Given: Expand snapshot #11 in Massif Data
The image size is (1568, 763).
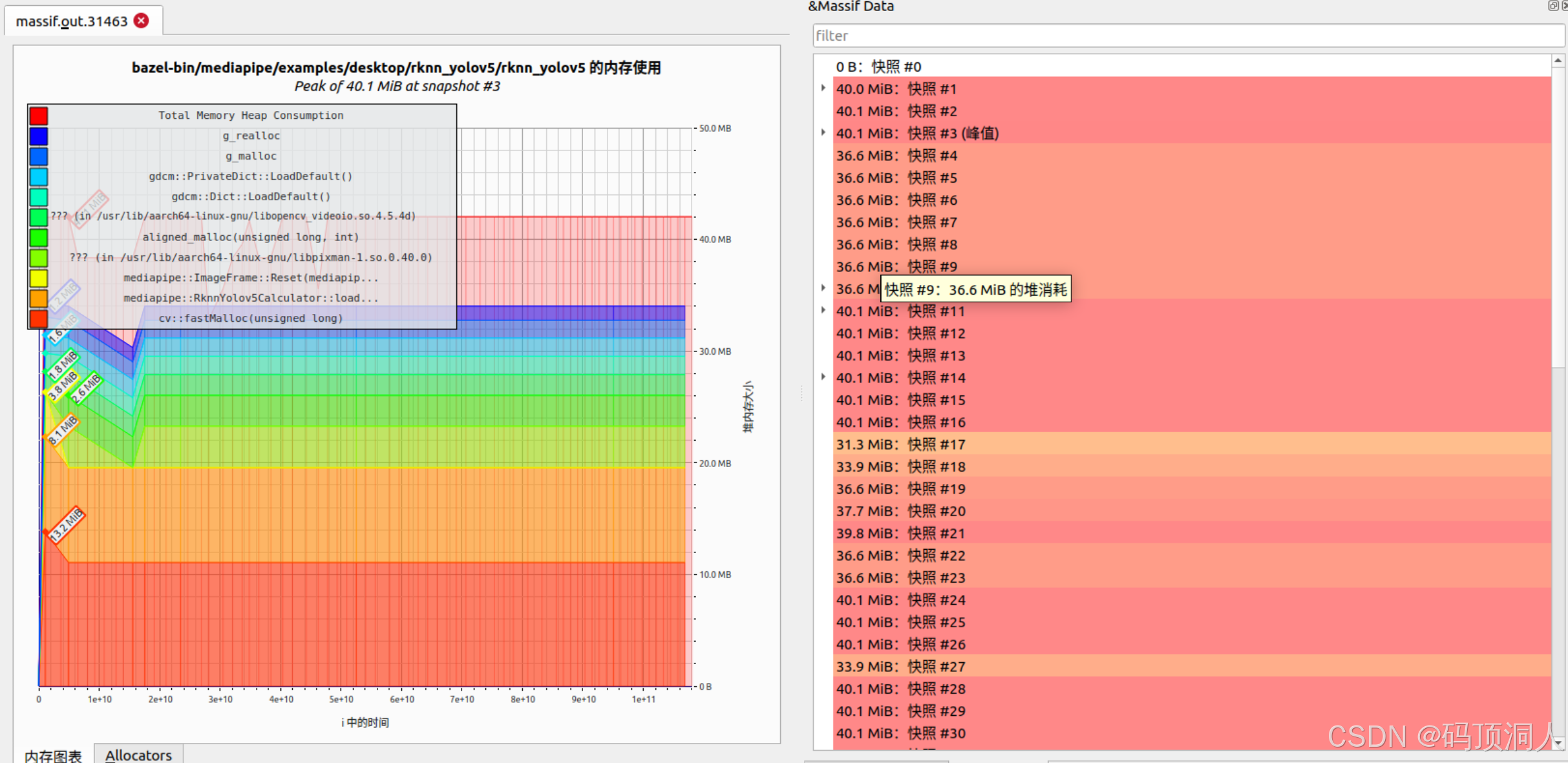Looking at the screenshot, I should pos(823,310).
